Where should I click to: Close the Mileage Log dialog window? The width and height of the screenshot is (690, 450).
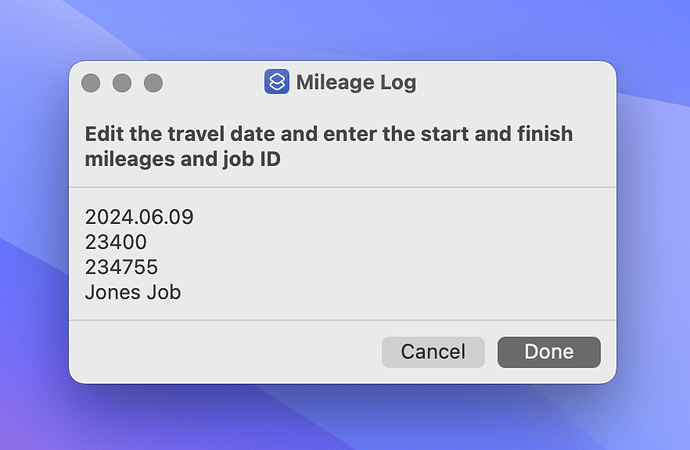[91, 83]
